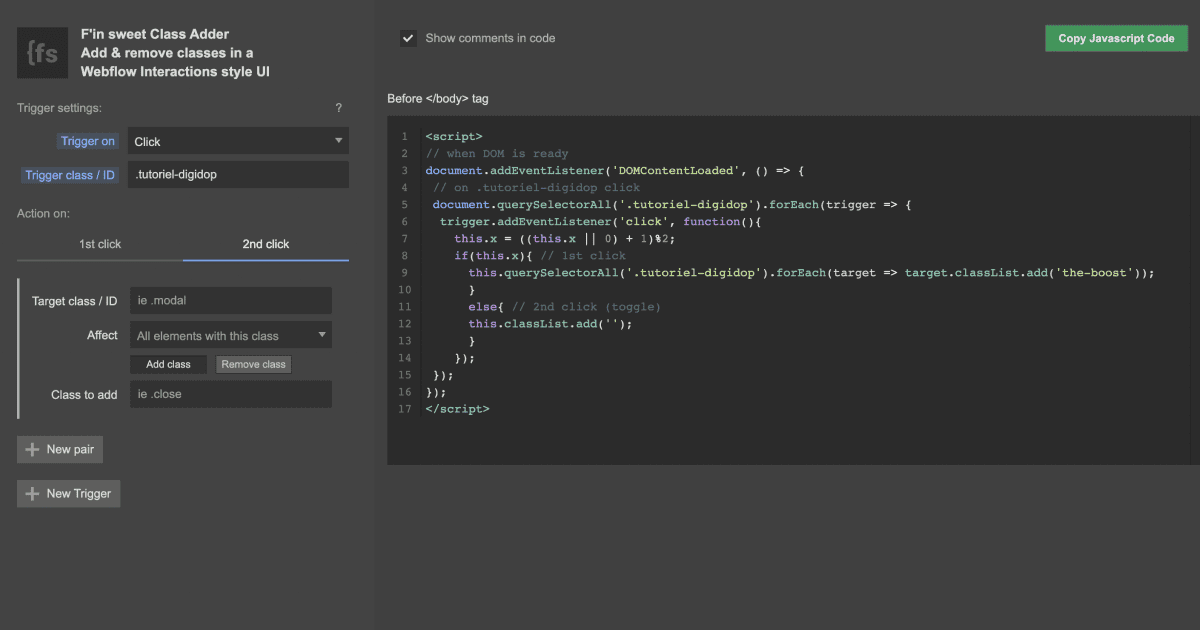The height and width of the screenshot is (630, 1200).
Task: Toggle Show comments in code checkbox
Action: pos(408,38)
